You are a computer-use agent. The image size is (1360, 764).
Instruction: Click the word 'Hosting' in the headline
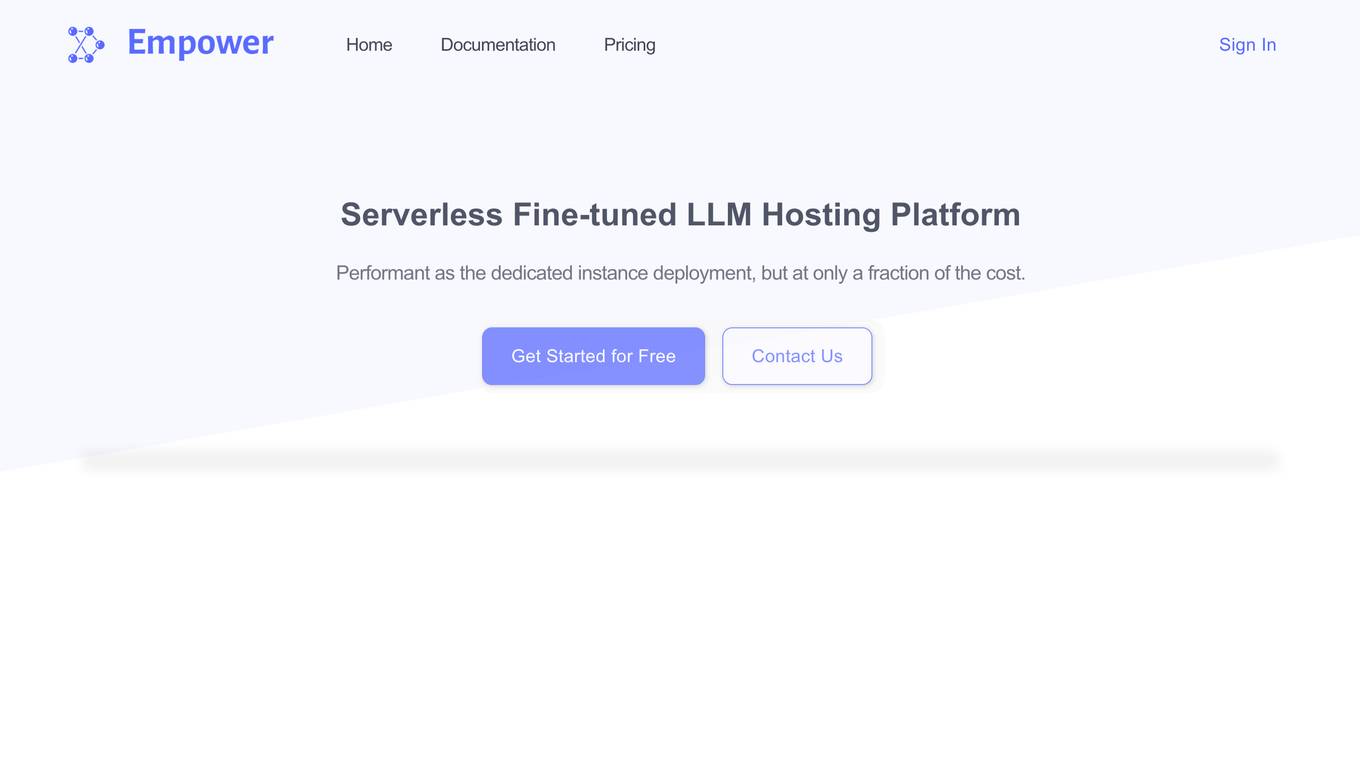pos(821,214)
